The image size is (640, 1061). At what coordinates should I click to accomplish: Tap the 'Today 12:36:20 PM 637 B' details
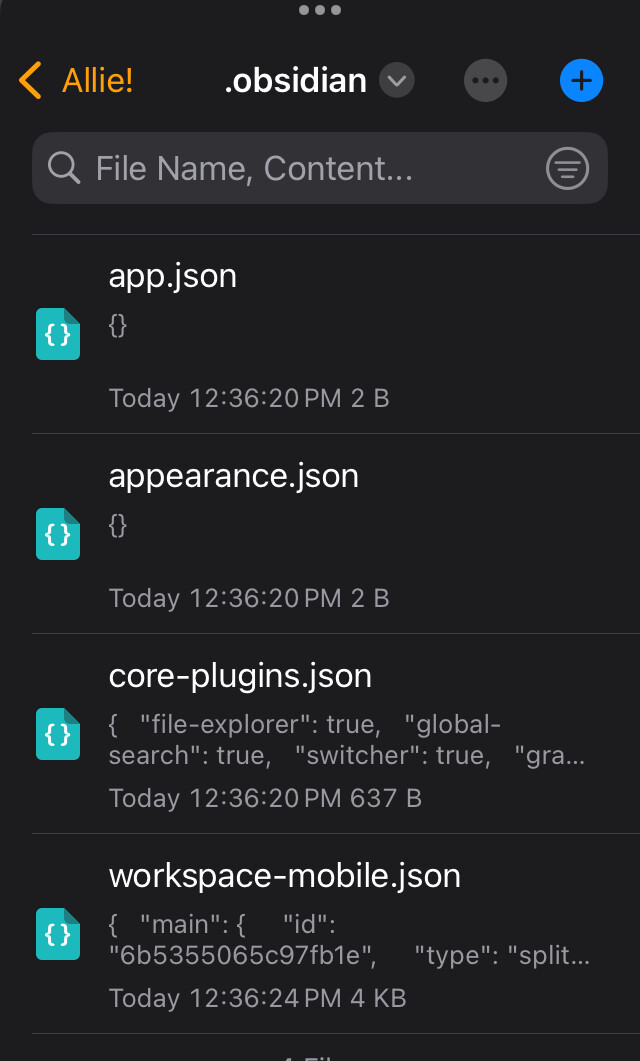265,798
